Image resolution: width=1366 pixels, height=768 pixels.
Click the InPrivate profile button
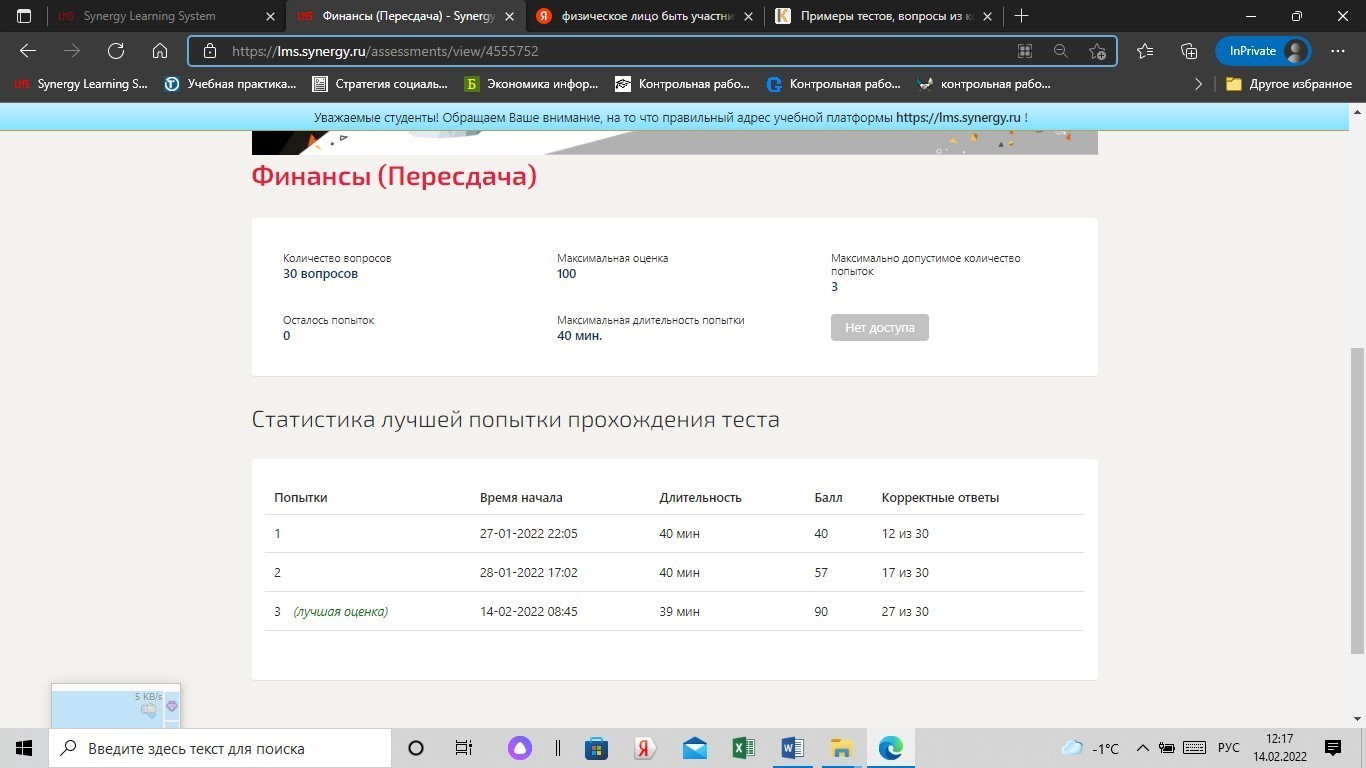point(1263,51)
